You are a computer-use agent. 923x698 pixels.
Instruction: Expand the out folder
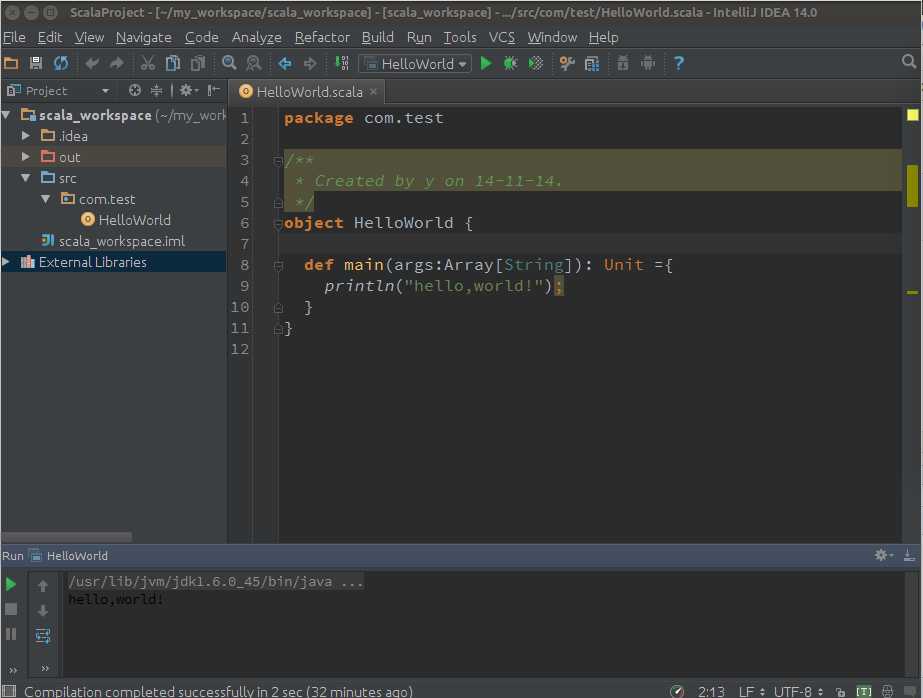click(x=25, y=157)
